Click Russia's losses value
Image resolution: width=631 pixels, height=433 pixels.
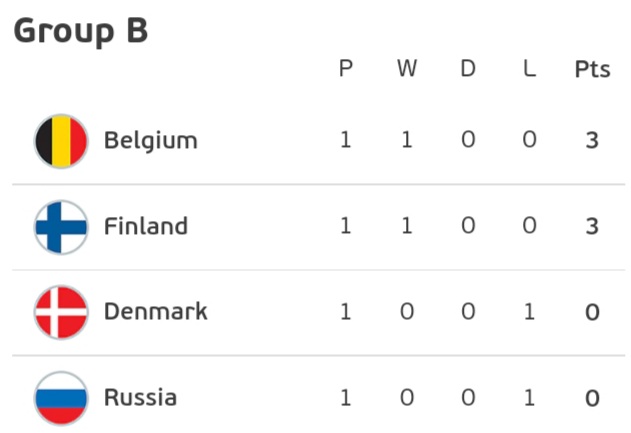[x=529, y=399]
